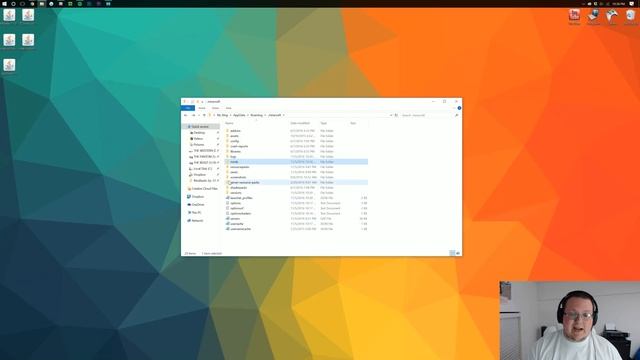
Task: Open the libraries folder
Action: click(x=297, y=151)
